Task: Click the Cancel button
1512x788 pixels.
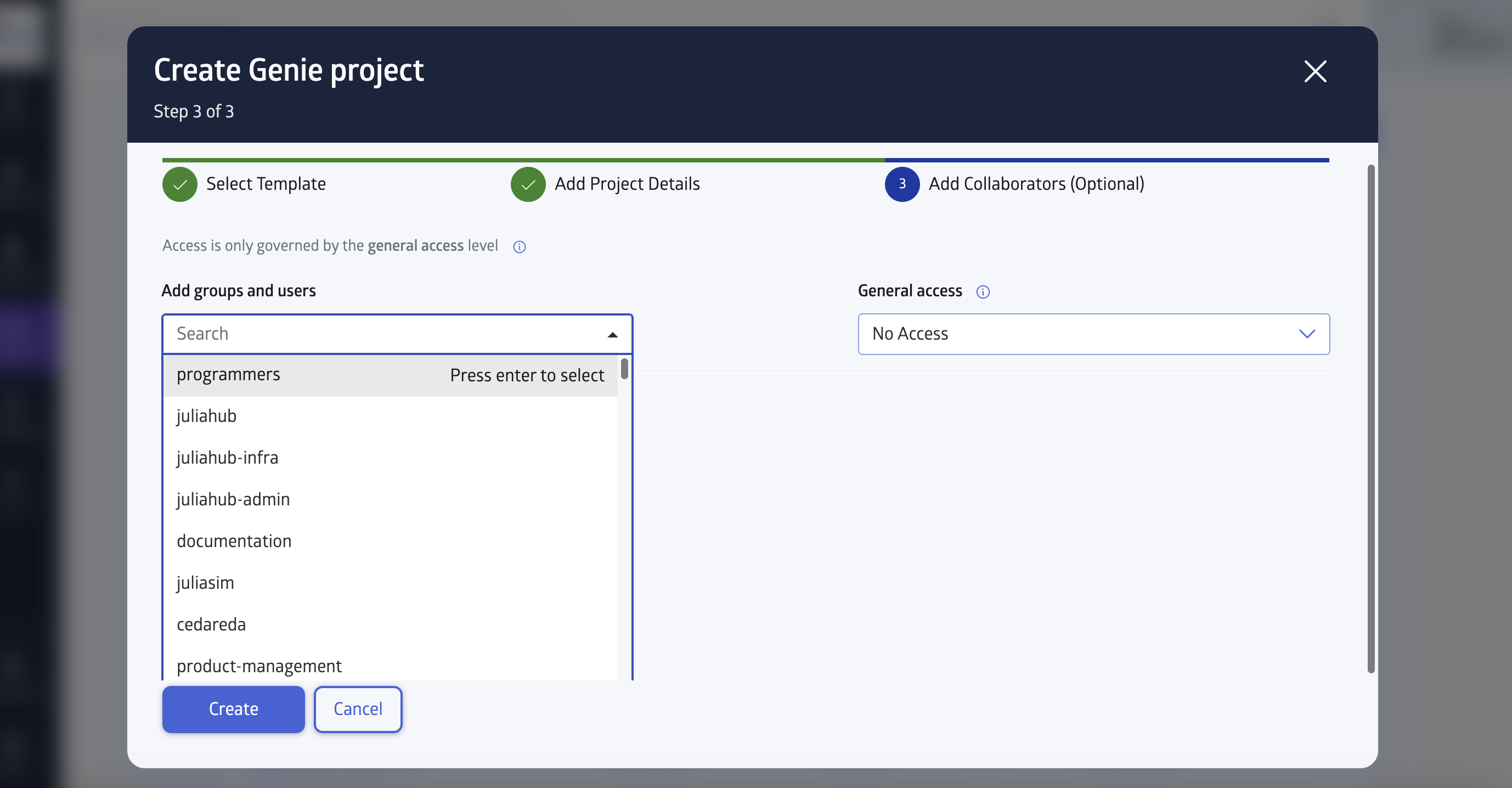Action: pos(358,709)
